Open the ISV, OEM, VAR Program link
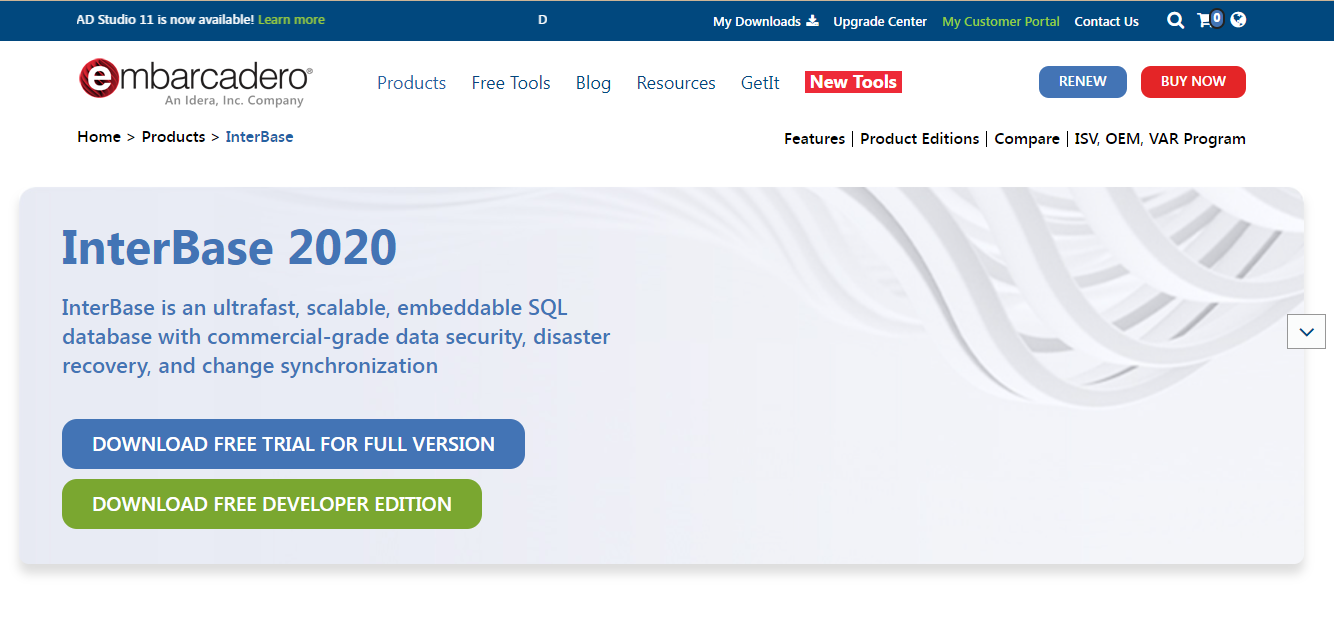The height and width of the screenshot is (620, 1334). (x=1160, y=139)
